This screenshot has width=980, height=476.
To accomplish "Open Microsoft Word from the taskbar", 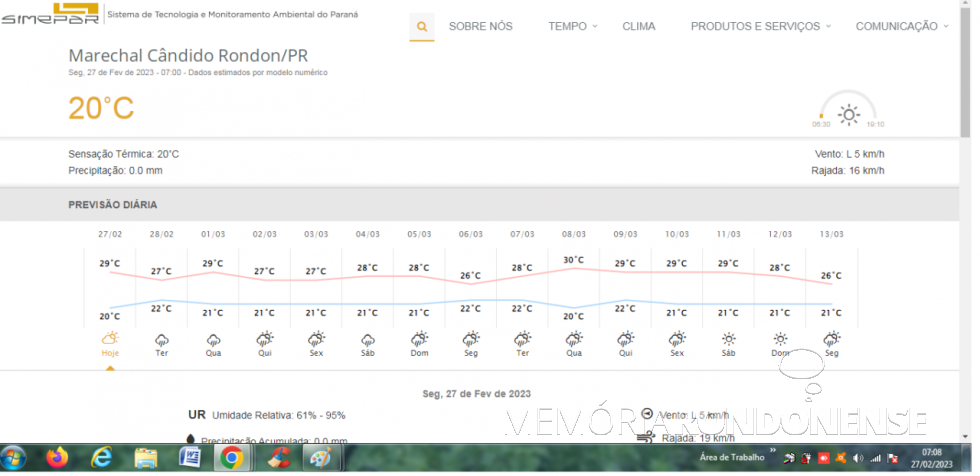I will [x=189, y=458].
